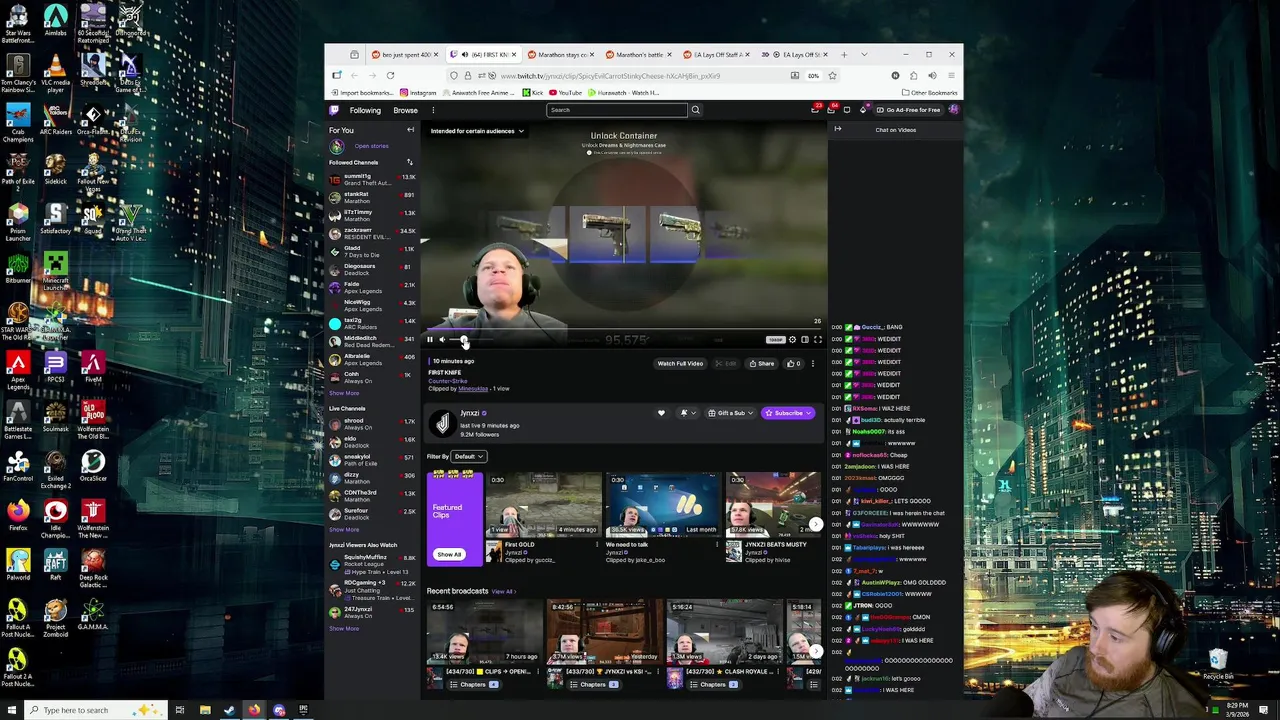Open the video player settings gear
The width and height of the screenshot is (1280, 720).
click(792, 340)
